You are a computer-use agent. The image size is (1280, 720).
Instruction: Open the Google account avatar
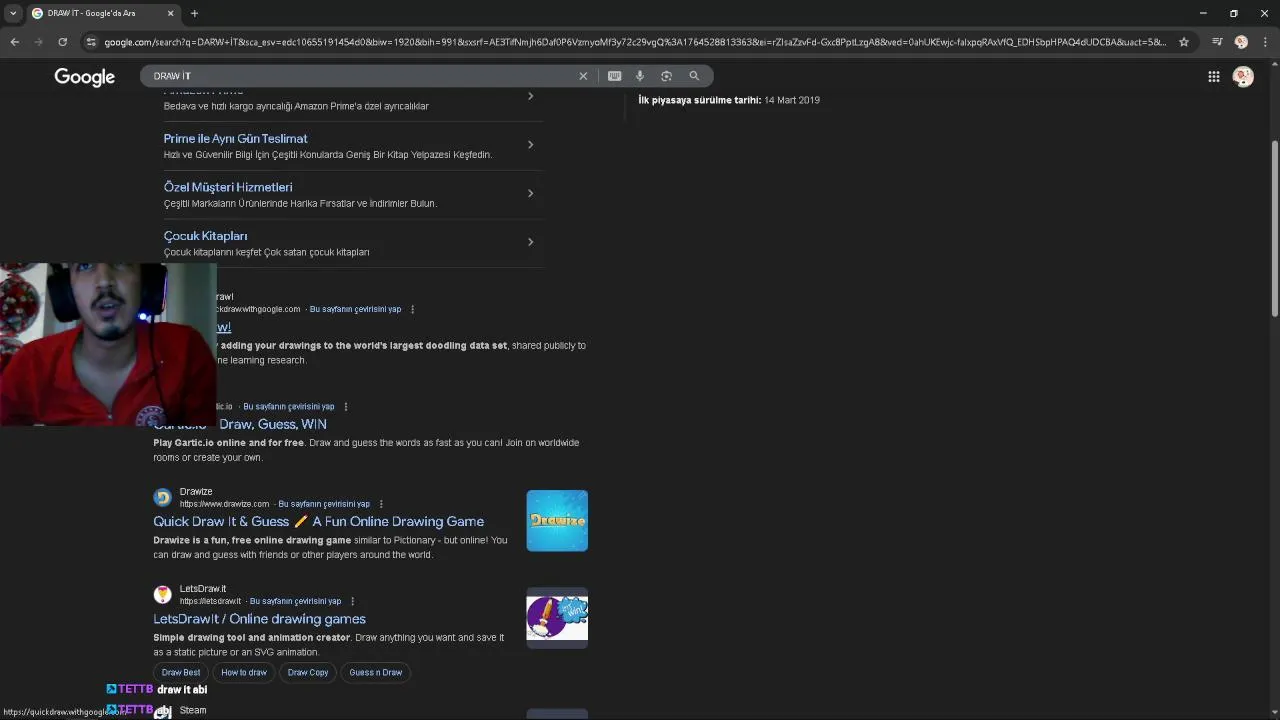[x=1243, y=77]
